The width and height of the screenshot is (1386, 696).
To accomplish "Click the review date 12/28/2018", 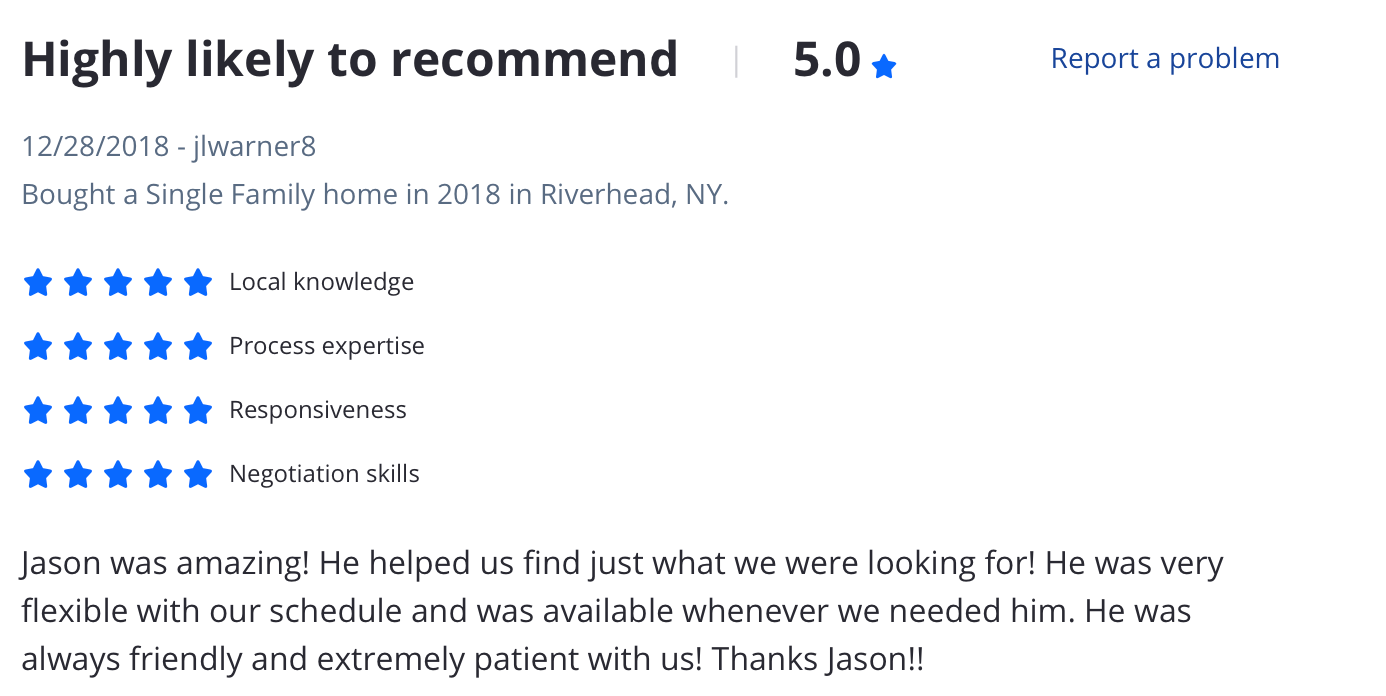I will click(95, 147).
